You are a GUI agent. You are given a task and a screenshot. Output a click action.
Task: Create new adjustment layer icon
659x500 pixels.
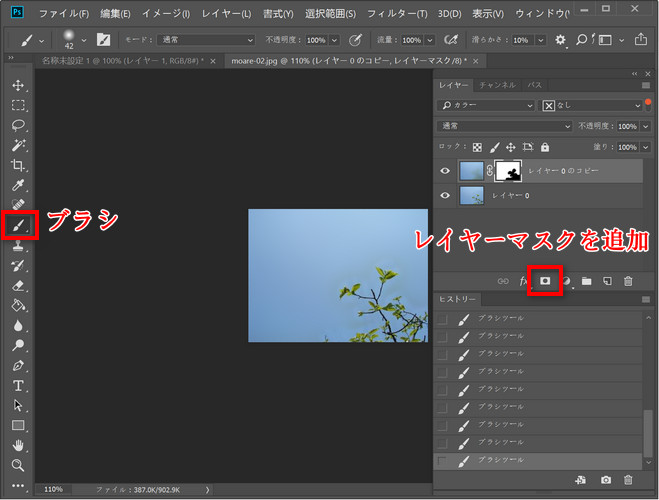click(x=567, y=281)
